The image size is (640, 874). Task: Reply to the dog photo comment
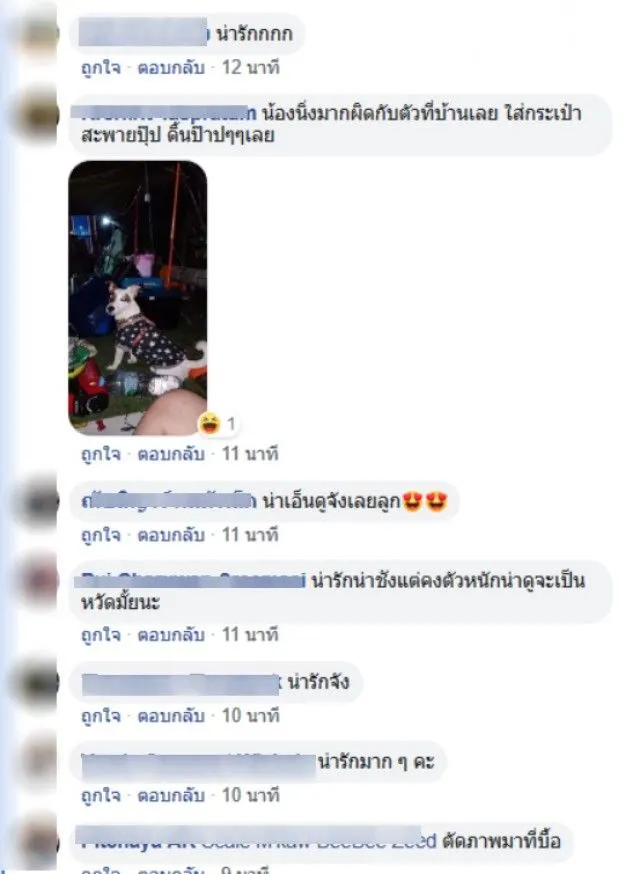coord(171,454)
